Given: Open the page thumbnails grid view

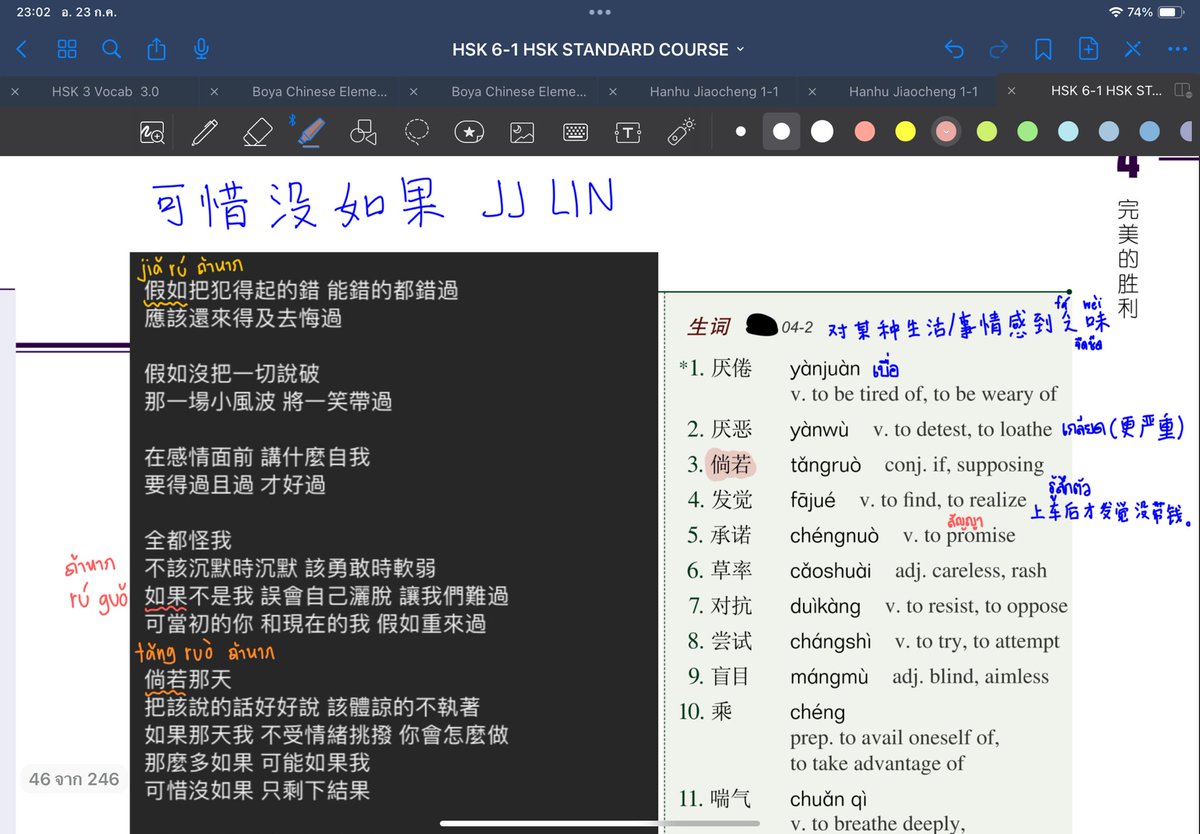Looking at the screenshot, I should point(67,49).
